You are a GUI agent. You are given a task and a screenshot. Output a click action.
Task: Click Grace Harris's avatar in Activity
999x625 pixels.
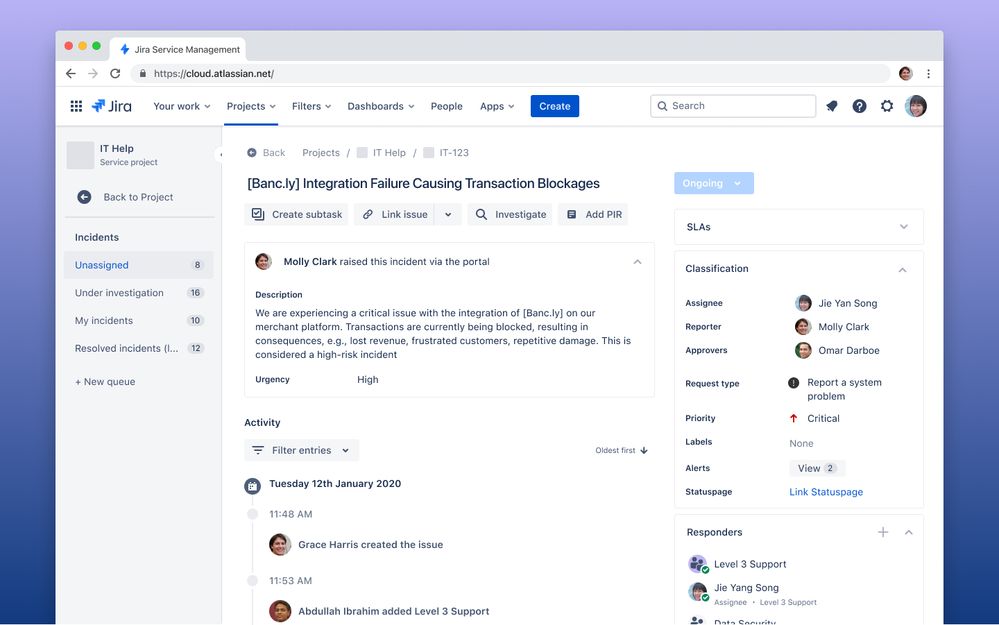[280, 545]
